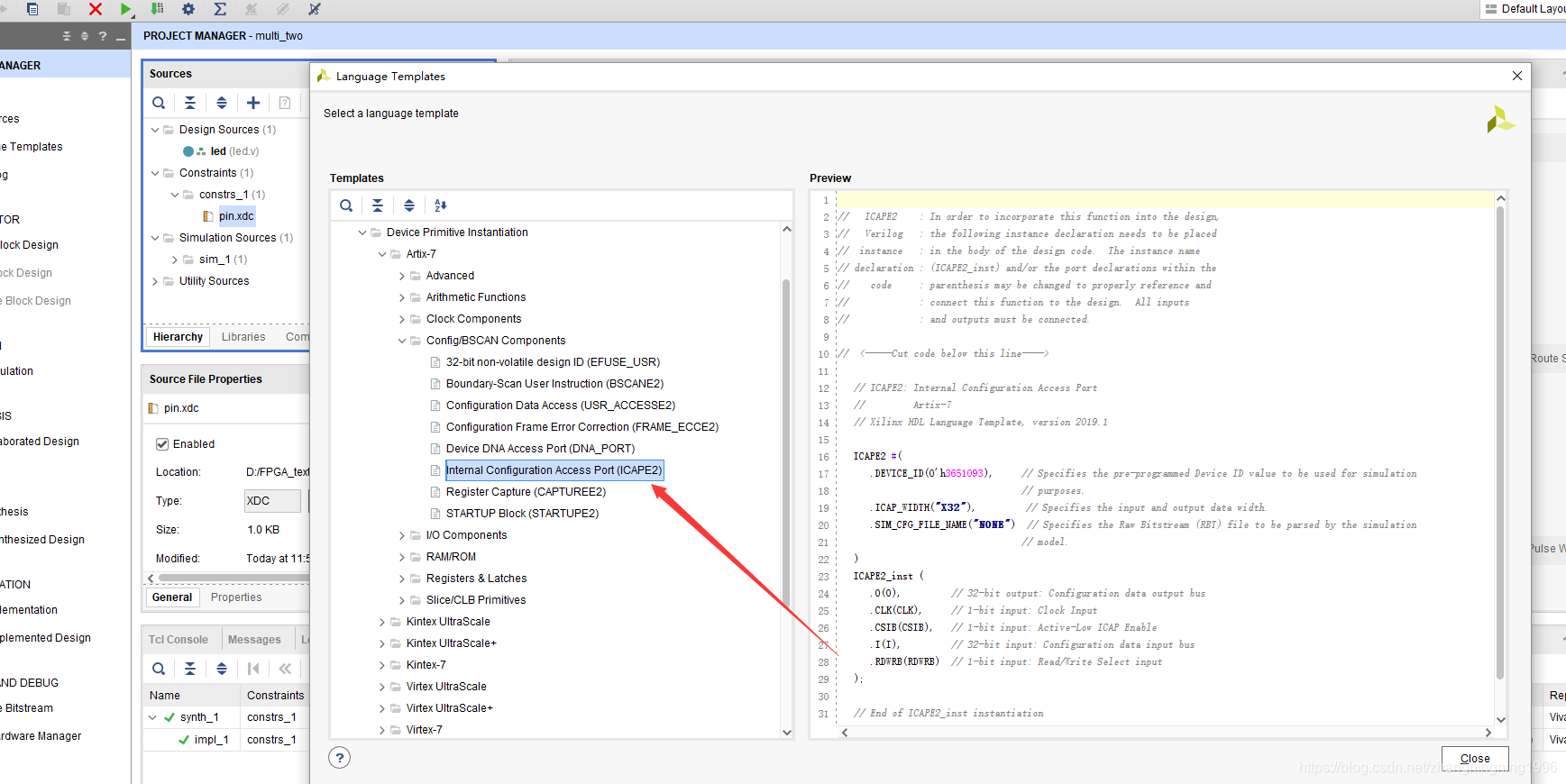This screenshot has height=784, width=1566.
Task: Expand the sim_1 simulation set
Action: [175, 260]
